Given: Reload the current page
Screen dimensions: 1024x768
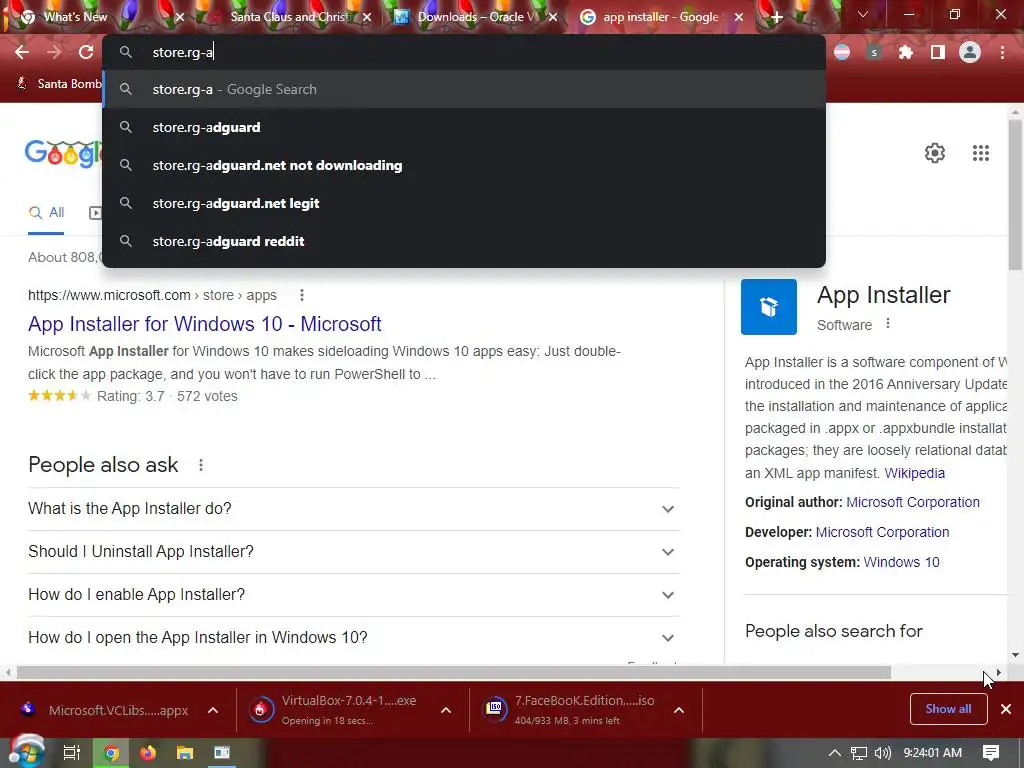Looking at the screenshot, I should click(x=86, y=52).
